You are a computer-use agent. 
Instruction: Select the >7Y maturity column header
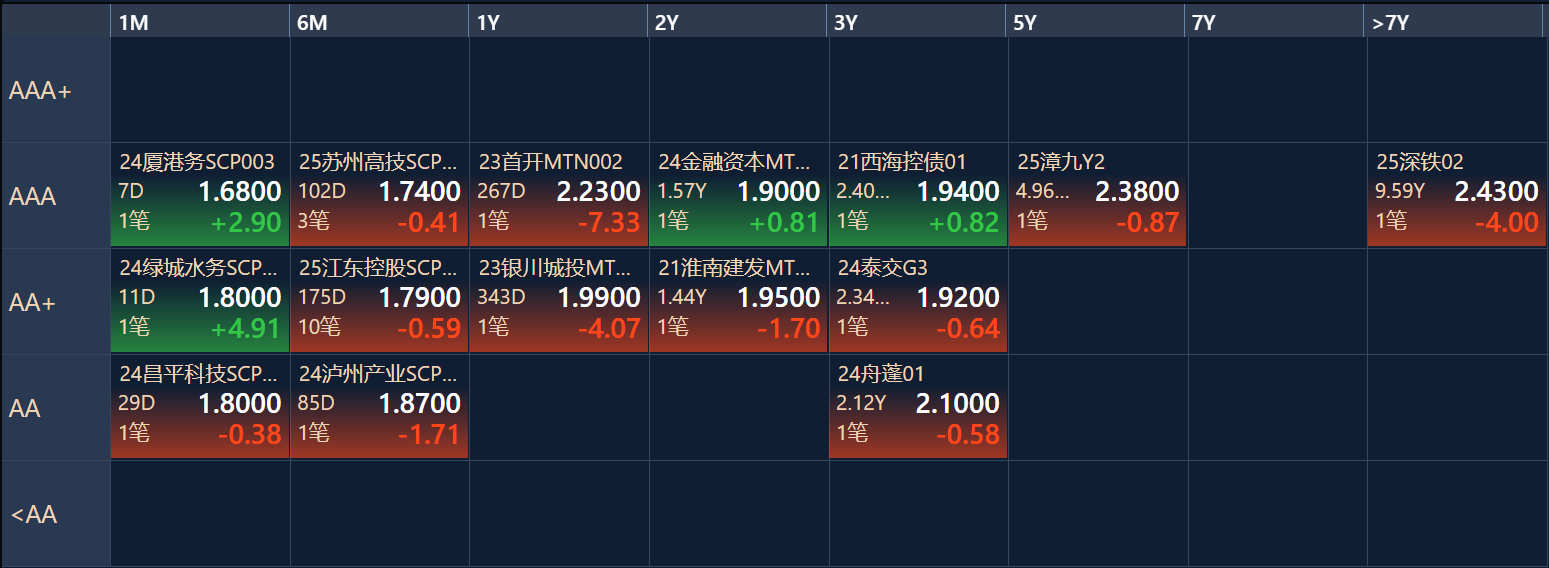click(x=1455, y=22)
